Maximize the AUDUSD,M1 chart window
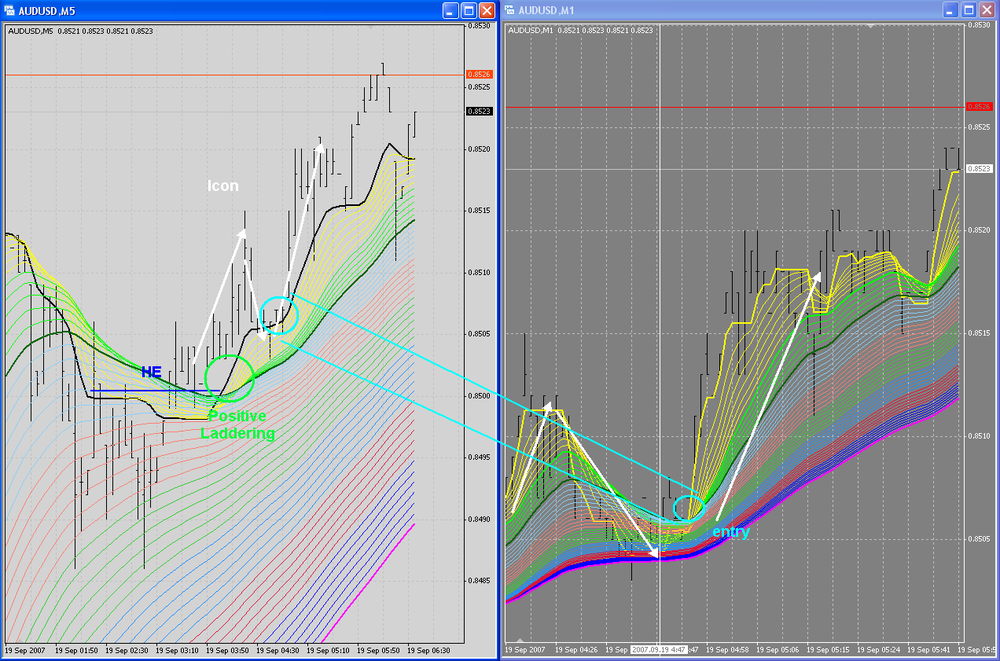Viewport: 1000px width, 661px height. [969, 10]
